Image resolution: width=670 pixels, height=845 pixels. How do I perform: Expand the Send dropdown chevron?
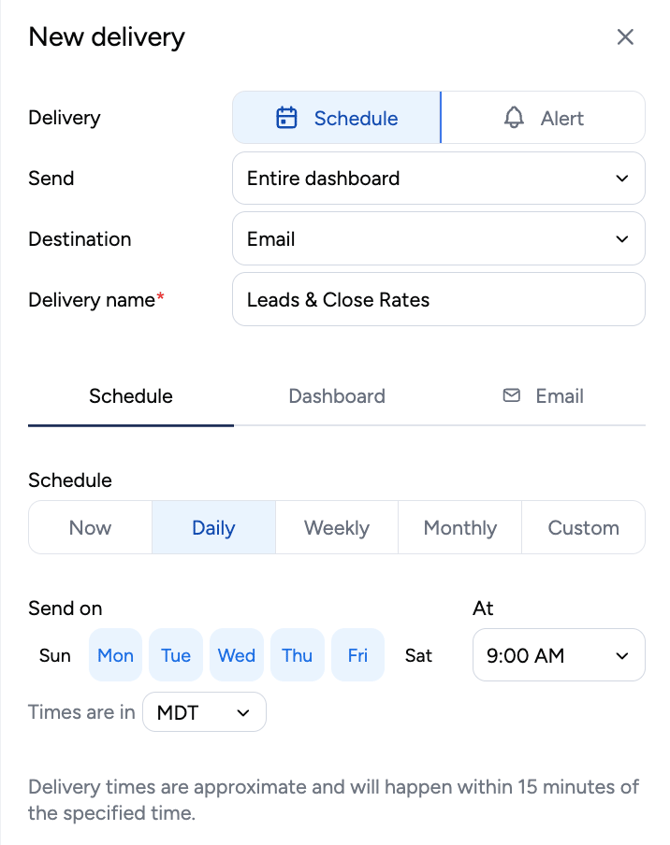pos(622,178)
